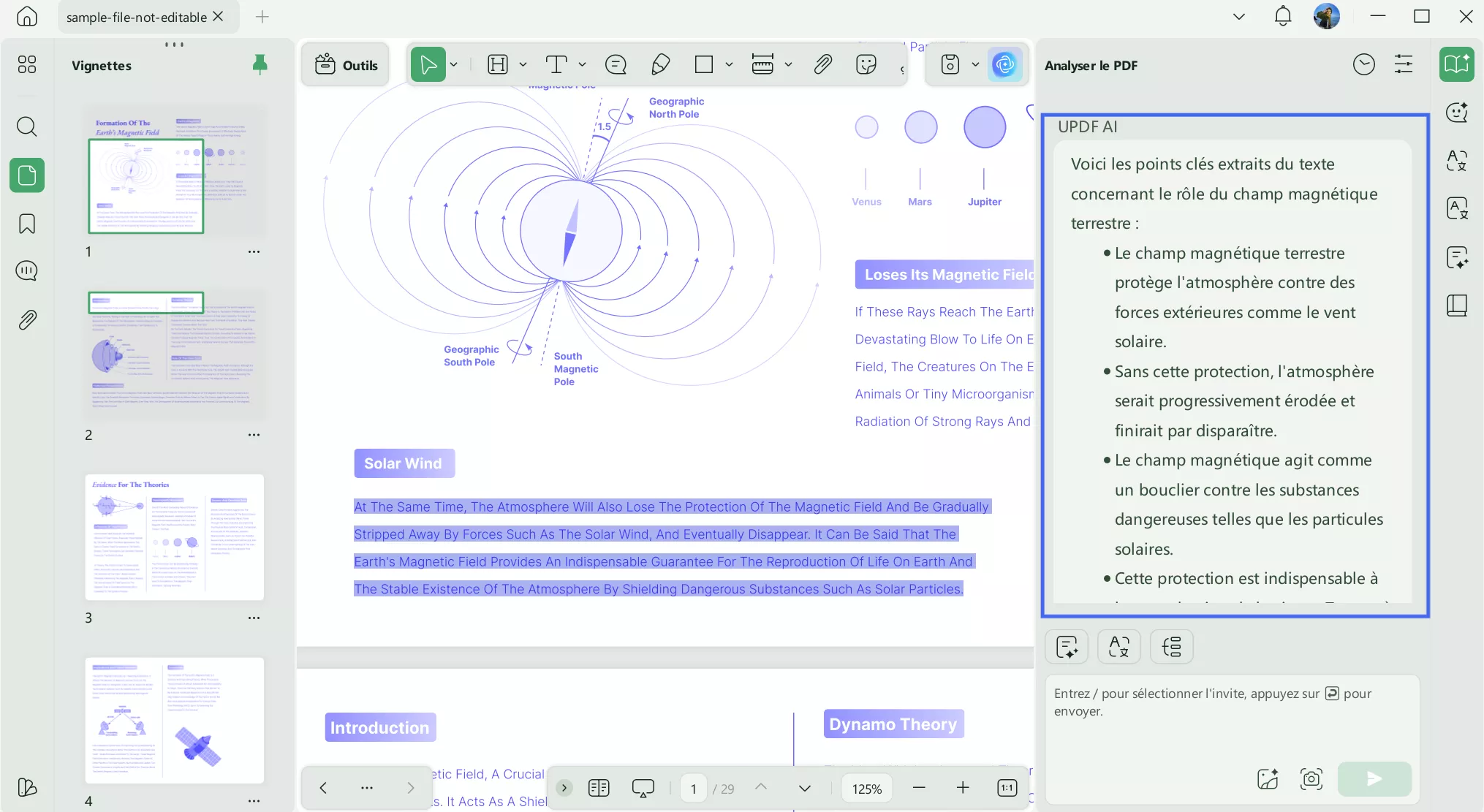Image resolution: width=1484 pixels, height=812 pixels.
Task: Toggle the thumbnails panel button in sidebar
Action: point(27,175)
